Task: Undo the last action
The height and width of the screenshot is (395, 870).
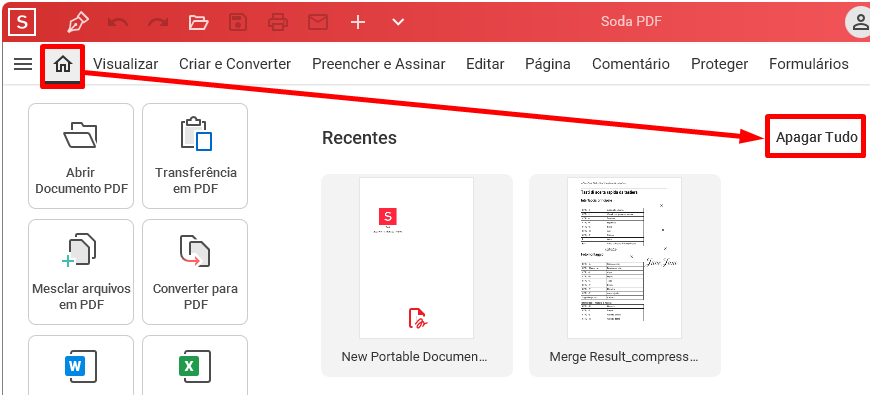Action: (118, 22)
